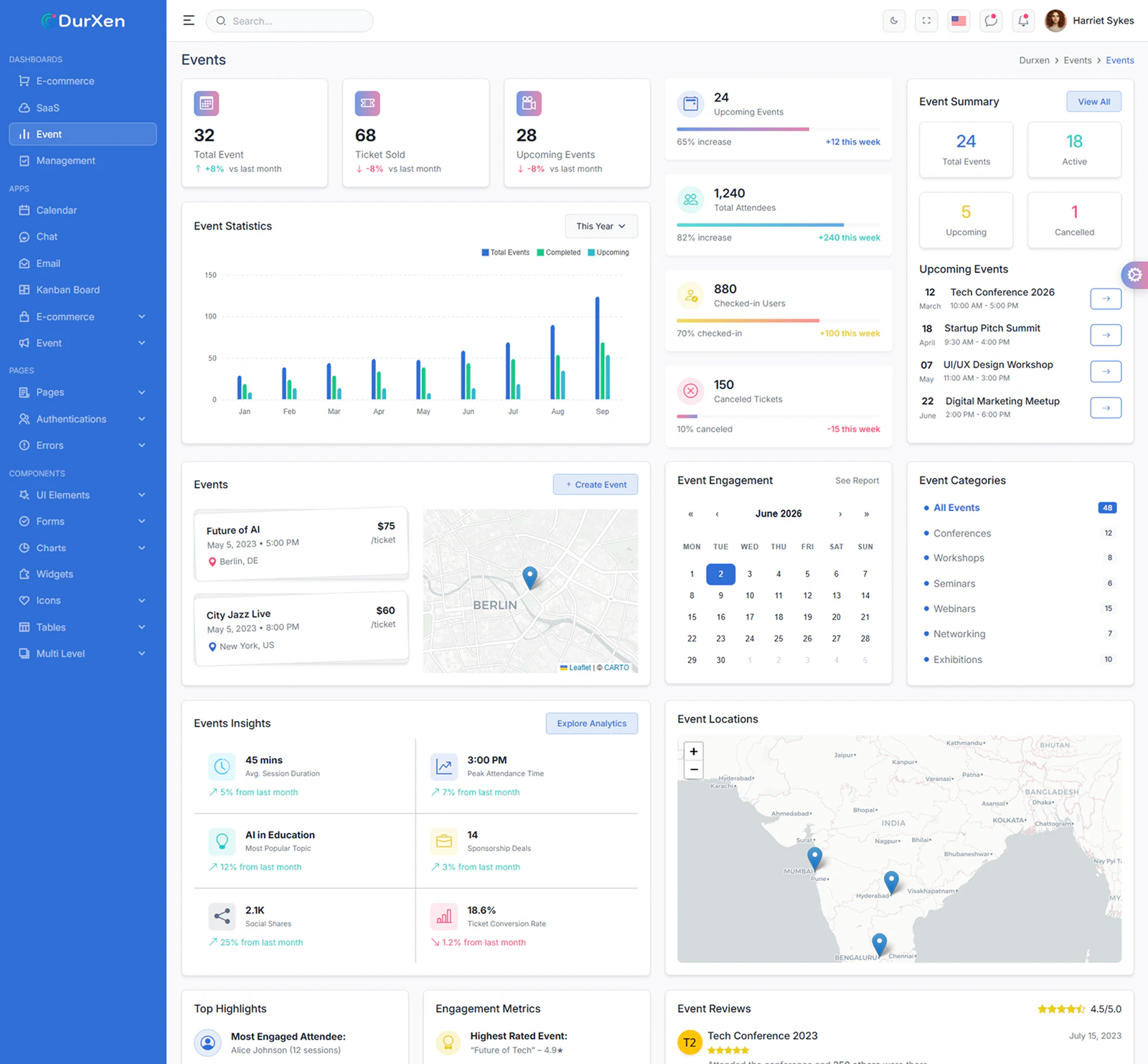Screen dimensions: 1148x1064
Task: Enter fullscreen mode via header icon
Action: pos(926,21)
